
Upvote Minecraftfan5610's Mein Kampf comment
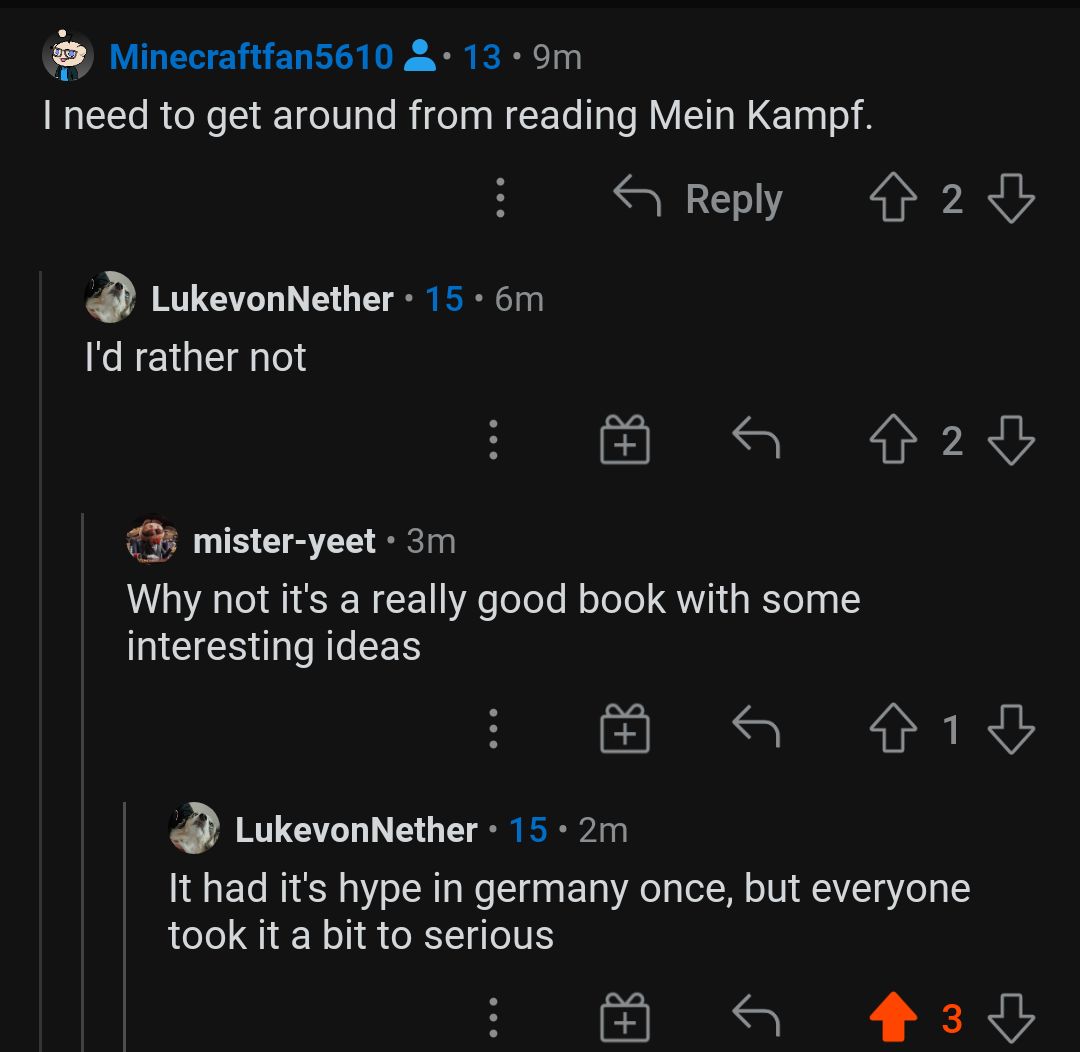point(893,199)
